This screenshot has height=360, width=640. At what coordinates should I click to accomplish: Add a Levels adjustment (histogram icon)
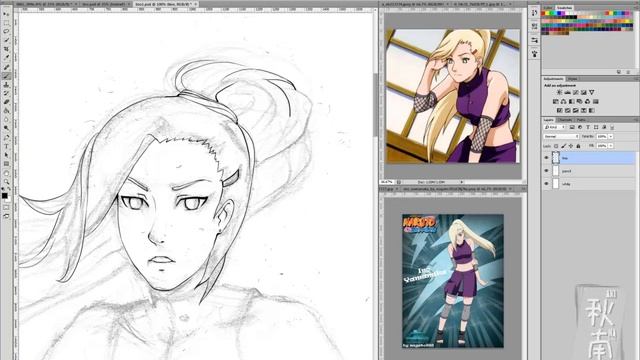click(x=567, y=92)
